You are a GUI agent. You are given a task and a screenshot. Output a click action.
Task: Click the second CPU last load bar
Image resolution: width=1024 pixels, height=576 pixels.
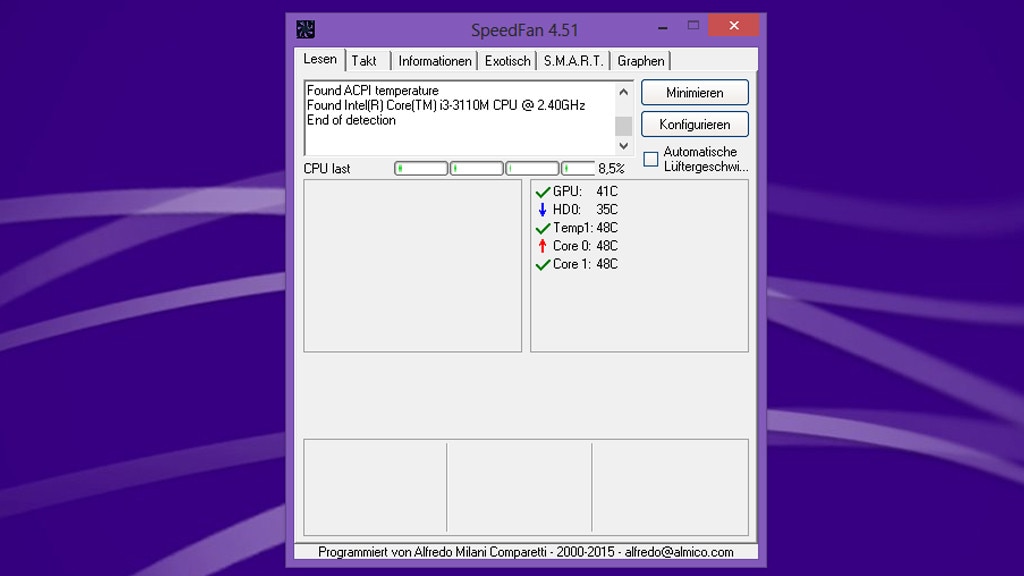(x=477, y=168)
